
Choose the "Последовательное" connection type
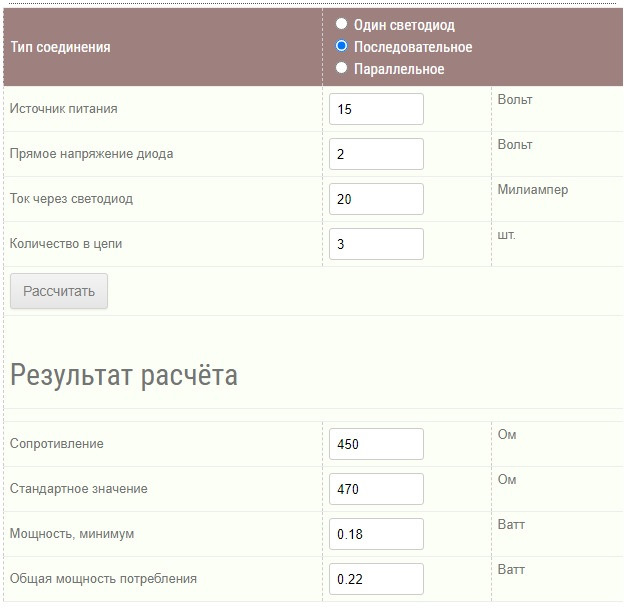pos(342,46)
